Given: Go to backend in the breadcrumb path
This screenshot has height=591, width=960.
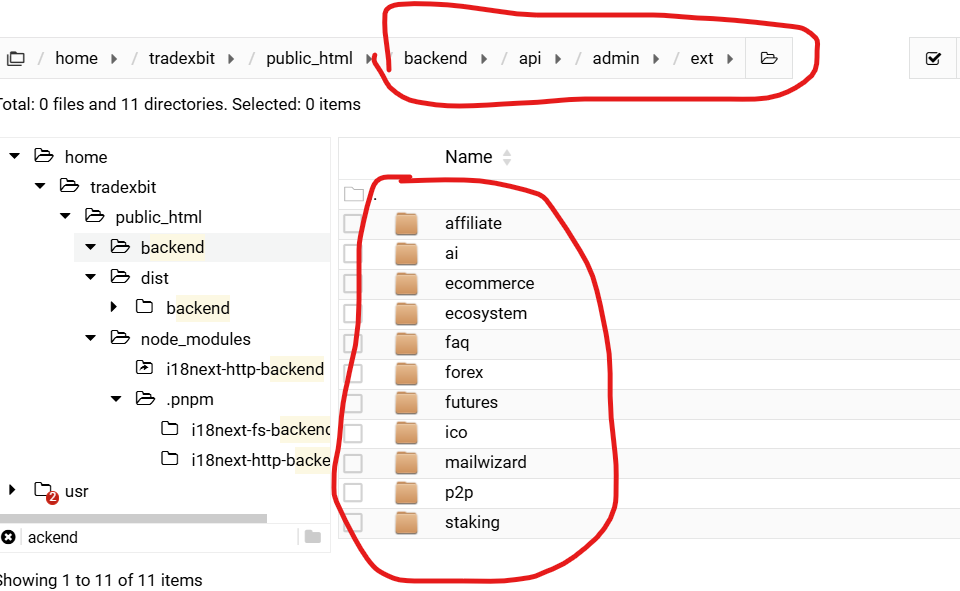Looking at the screenshot, I should point(435,58).
